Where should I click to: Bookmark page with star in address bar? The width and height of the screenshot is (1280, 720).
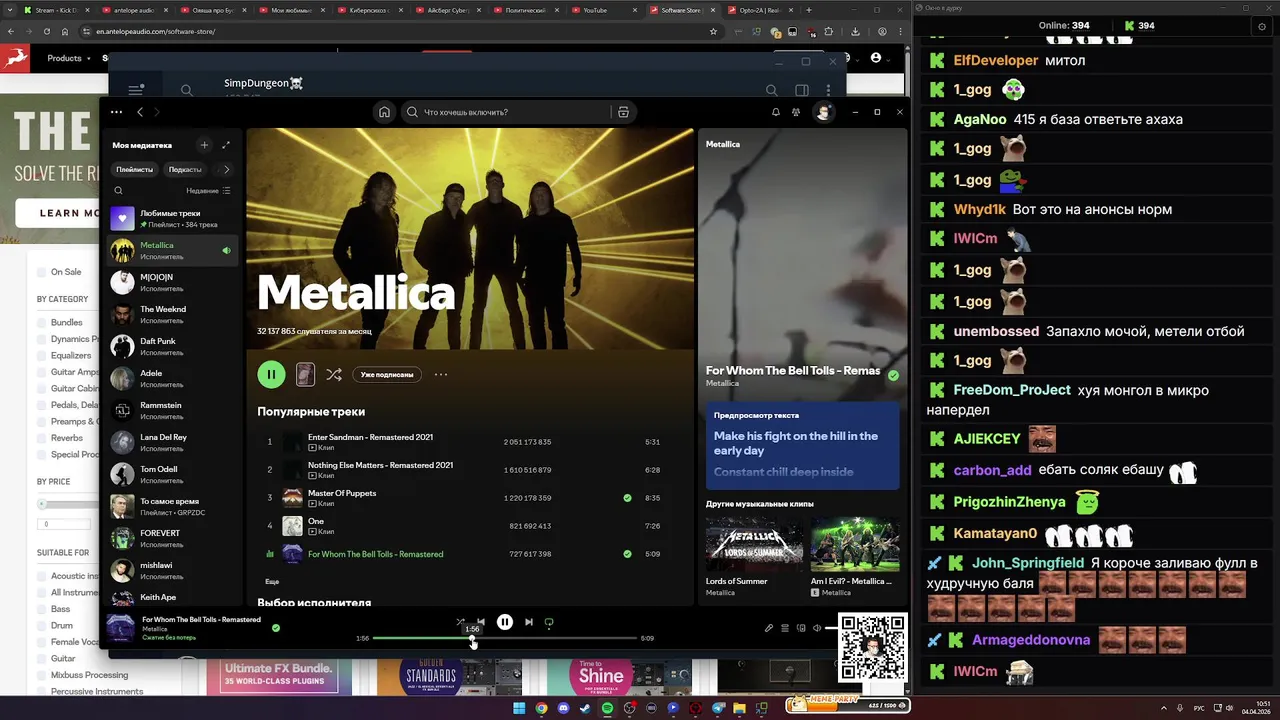[713, 31]
